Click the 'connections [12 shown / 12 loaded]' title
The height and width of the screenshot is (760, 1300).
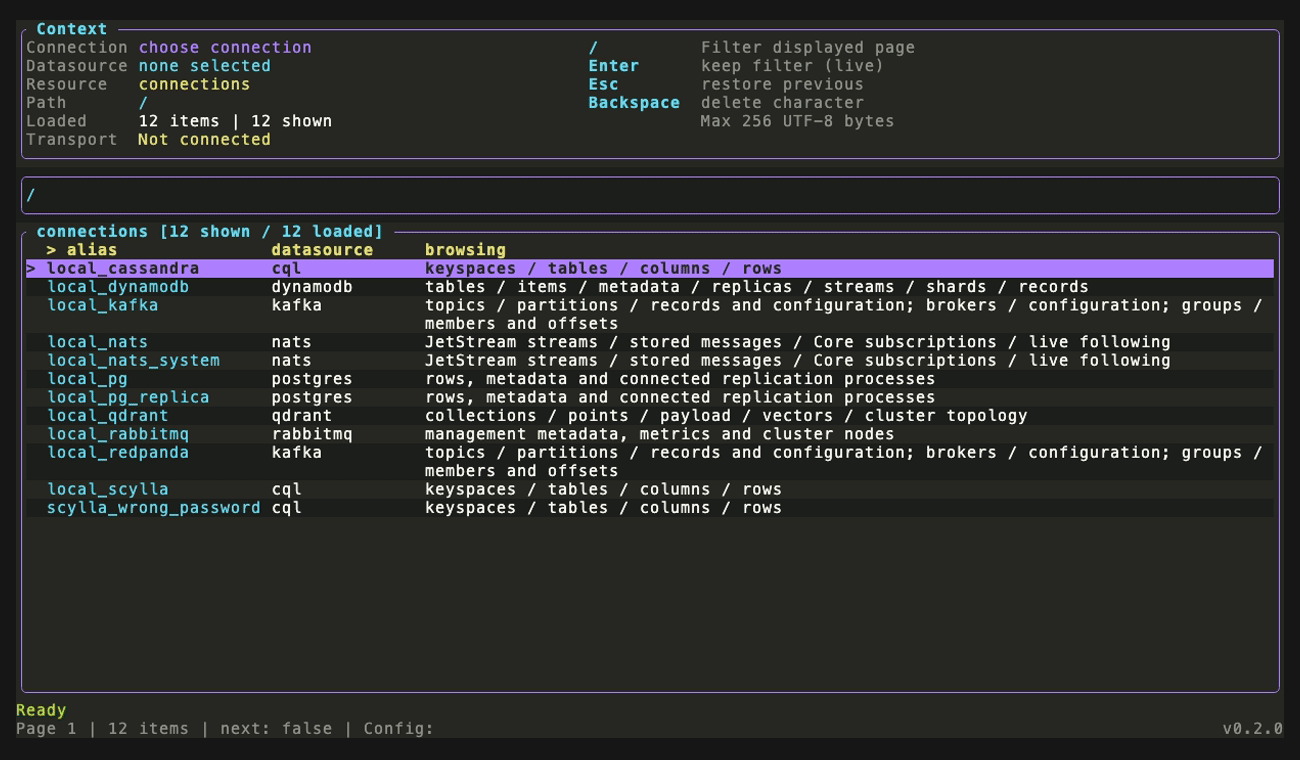point(209,231)
